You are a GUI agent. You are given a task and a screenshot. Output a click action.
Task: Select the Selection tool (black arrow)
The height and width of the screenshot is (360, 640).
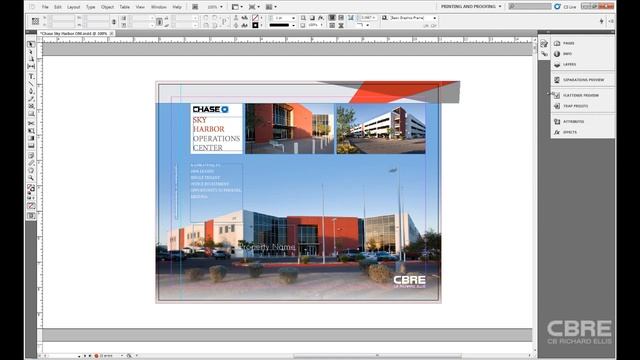click(x=31, y=44)
